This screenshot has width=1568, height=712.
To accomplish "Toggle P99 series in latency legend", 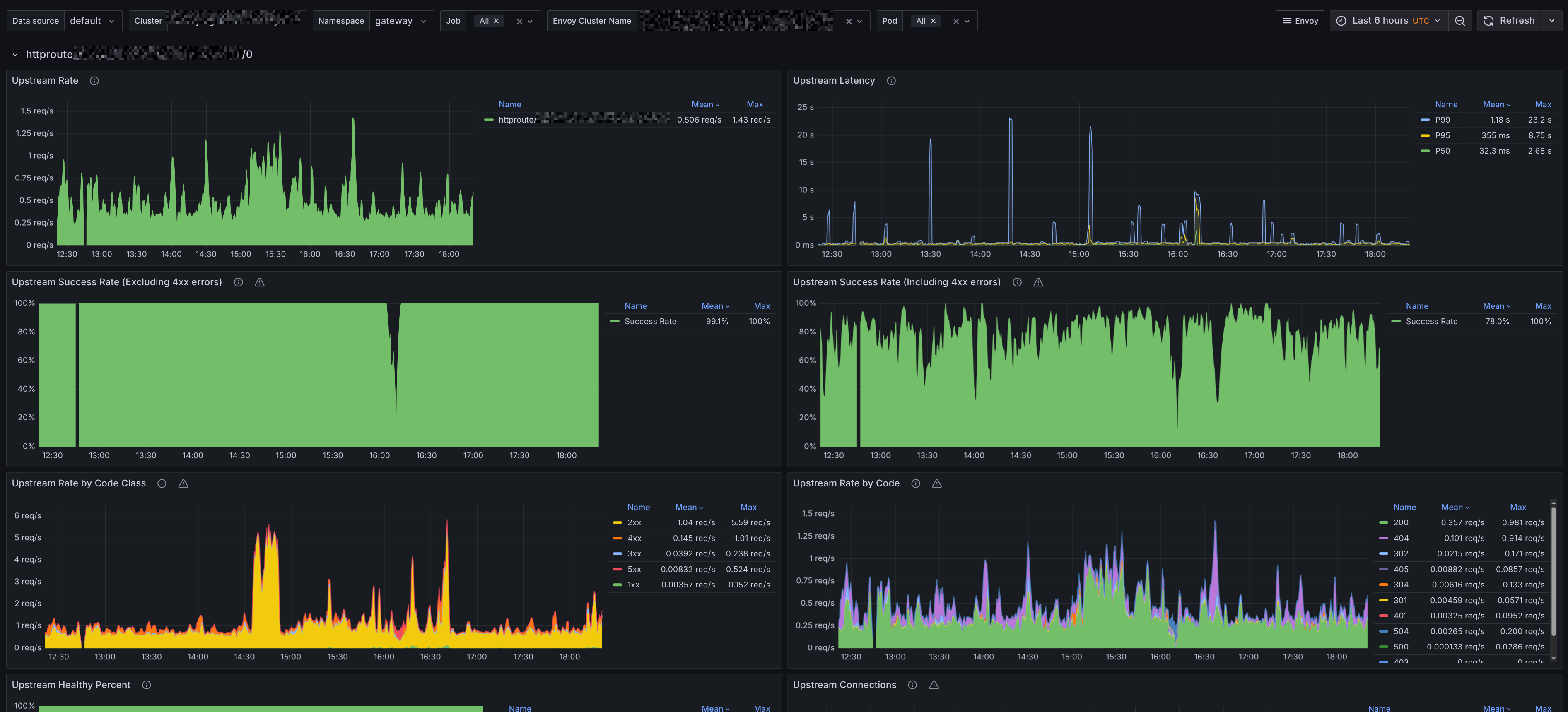I will 1442,120.
